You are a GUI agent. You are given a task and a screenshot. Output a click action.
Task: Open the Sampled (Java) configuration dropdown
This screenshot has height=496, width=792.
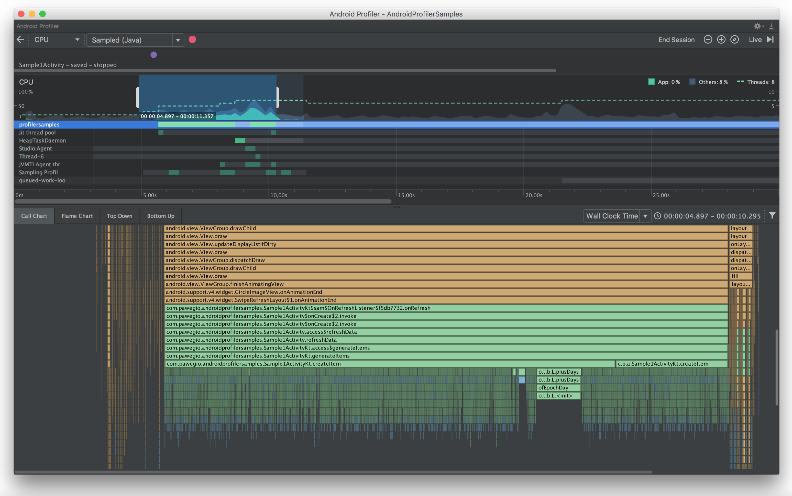pos(135,40)
